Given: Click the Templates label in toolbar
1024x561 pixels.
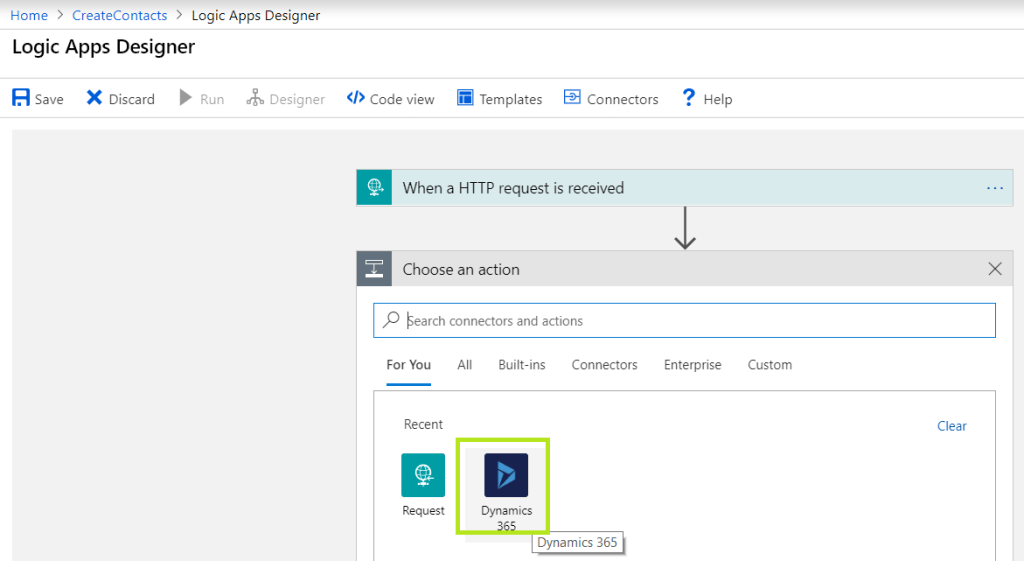Looking at the screenshot, I should coord(511,99).
